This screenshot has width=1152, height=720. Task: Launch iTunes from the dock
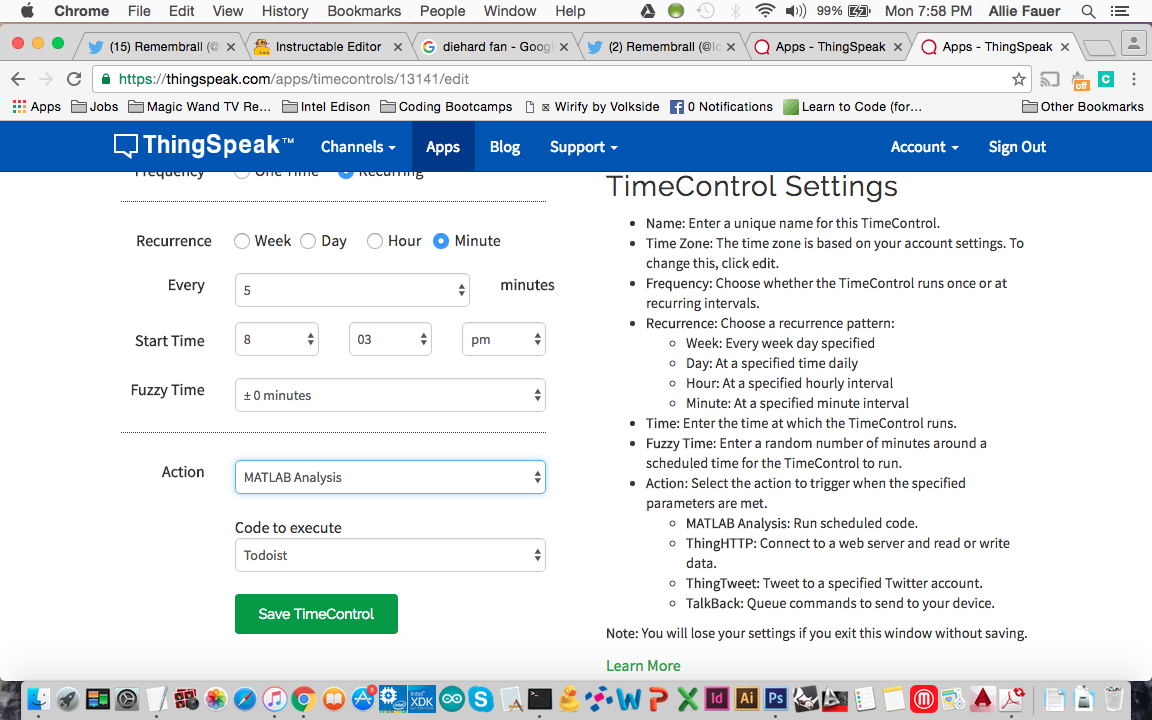click(x=275, y=699)
